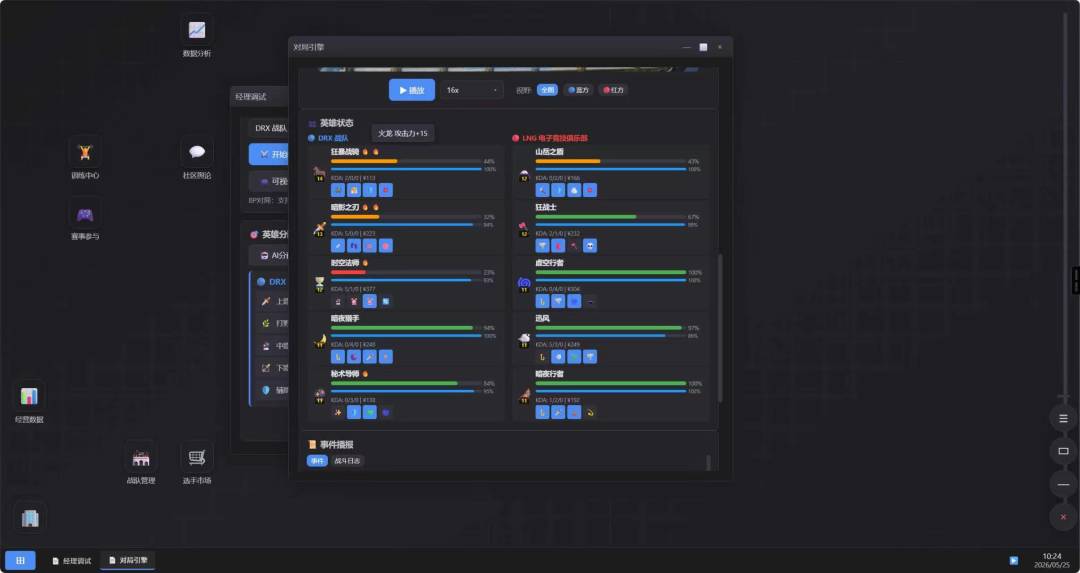The width and height of the screenshot is (1080, 573).
Task: Click the match panel vertical scrollbar
Action: [720, 328]
